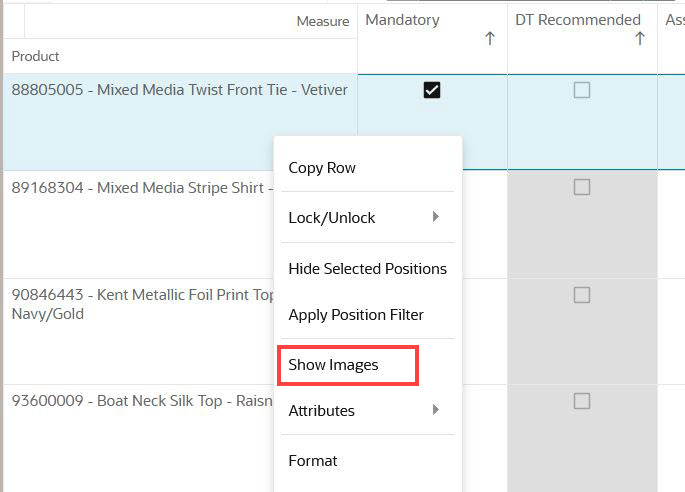Select row 93600009 Boat Neck Silk Top
Image resolution: width=685 pixels, height=492 pixels.
click(142, 401)
